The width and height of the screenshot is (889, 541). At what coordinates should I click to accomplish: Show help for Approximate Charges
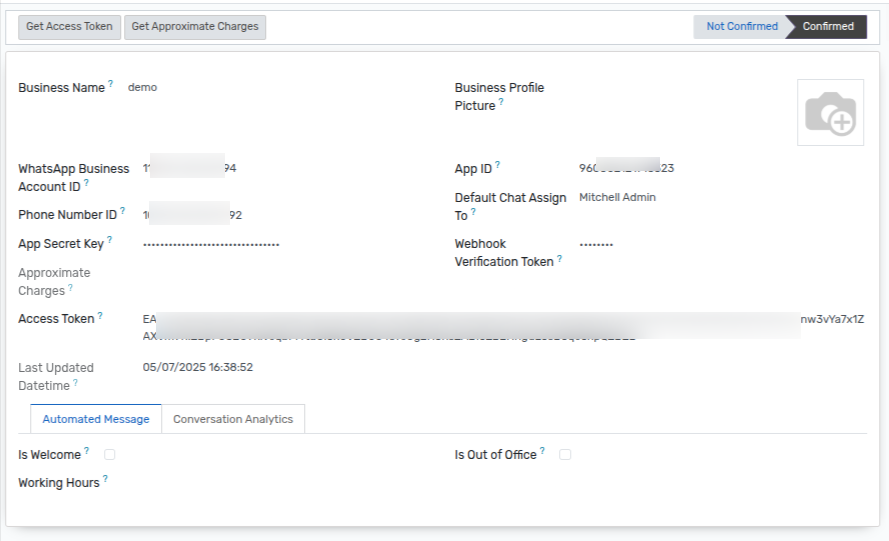[x=70, y=287]
